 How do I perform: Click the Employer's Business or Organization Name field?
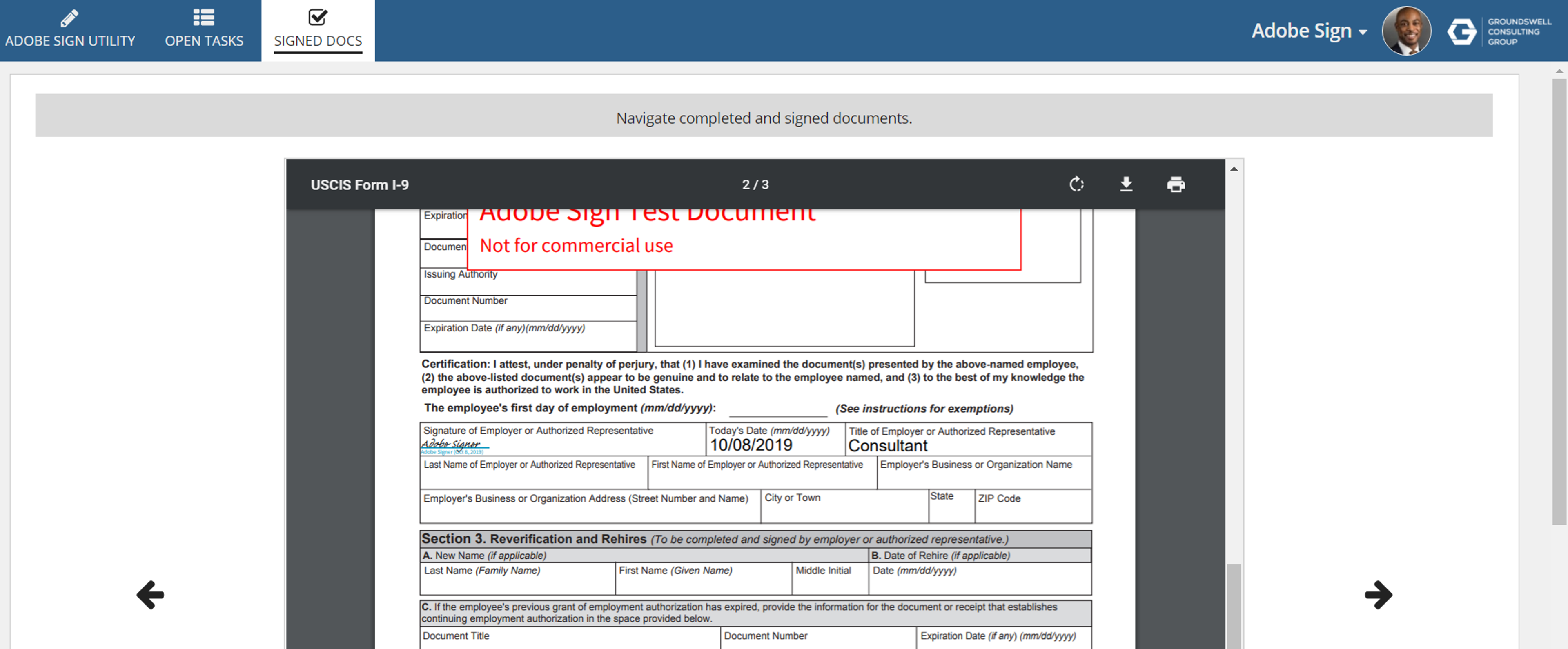[x=984, y=473]
